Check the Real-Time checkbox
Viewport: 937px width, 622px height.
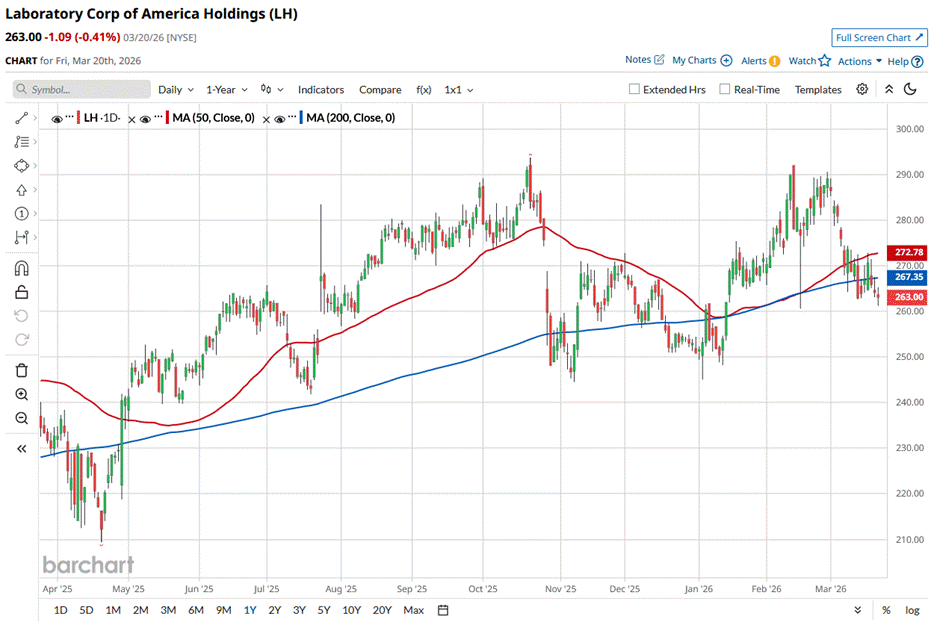(725, 89)
